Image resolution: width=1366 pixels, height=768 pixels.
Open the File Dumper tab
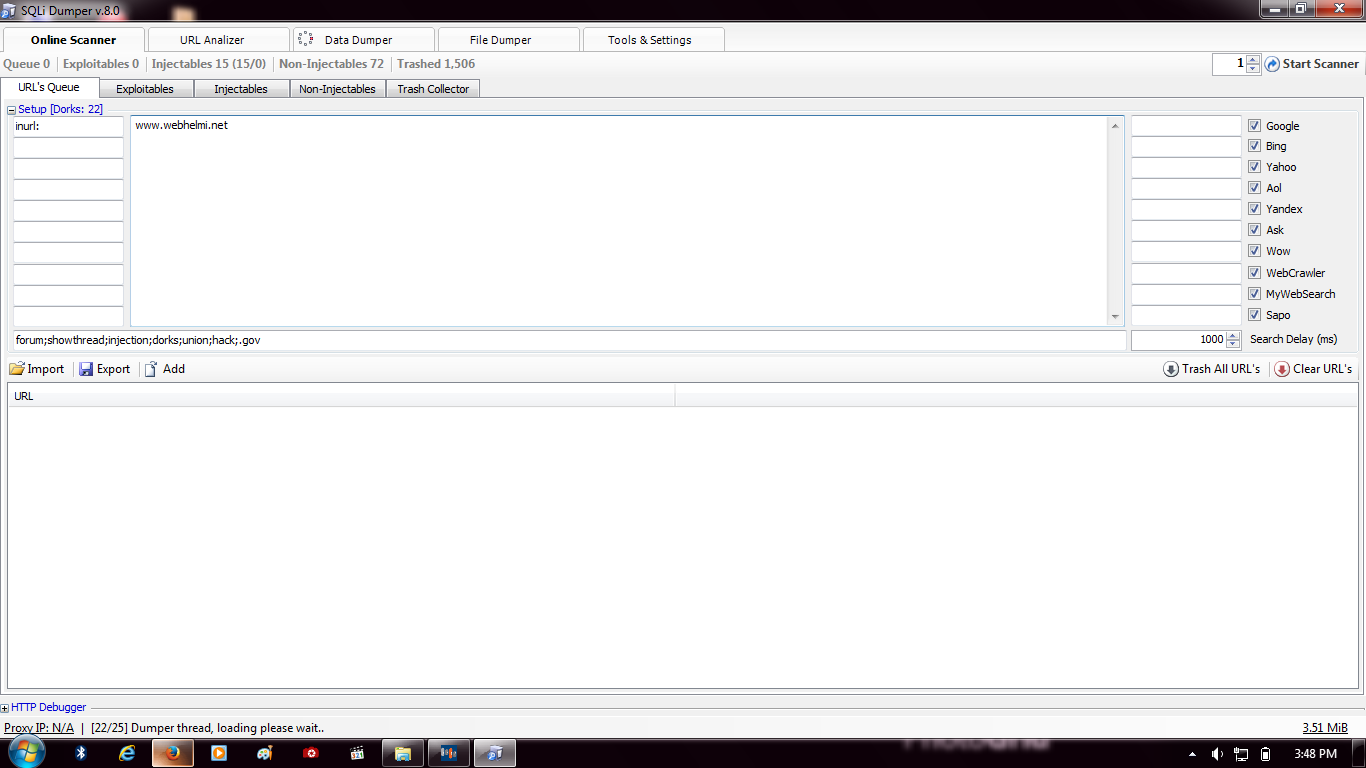pos(508,40)
